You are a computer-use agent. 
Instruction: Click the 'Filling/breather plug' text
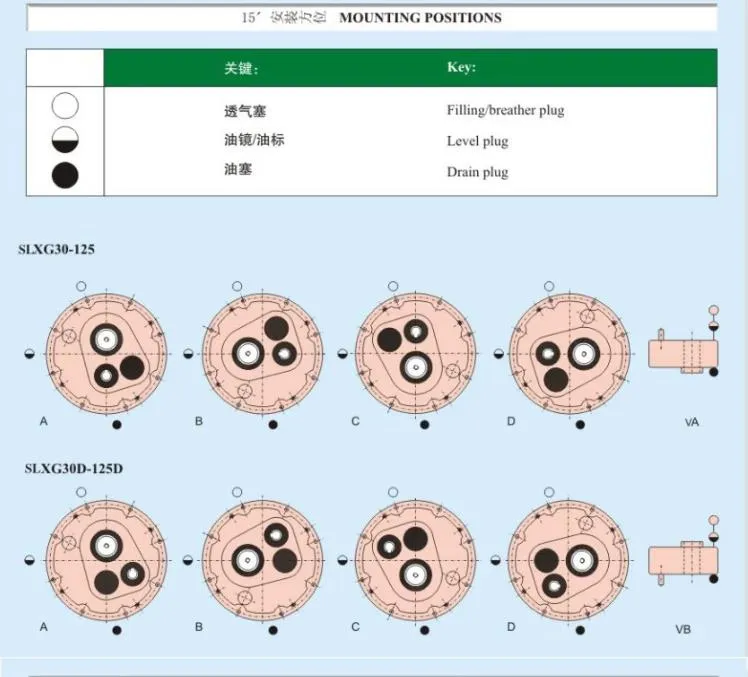(506, 111)
